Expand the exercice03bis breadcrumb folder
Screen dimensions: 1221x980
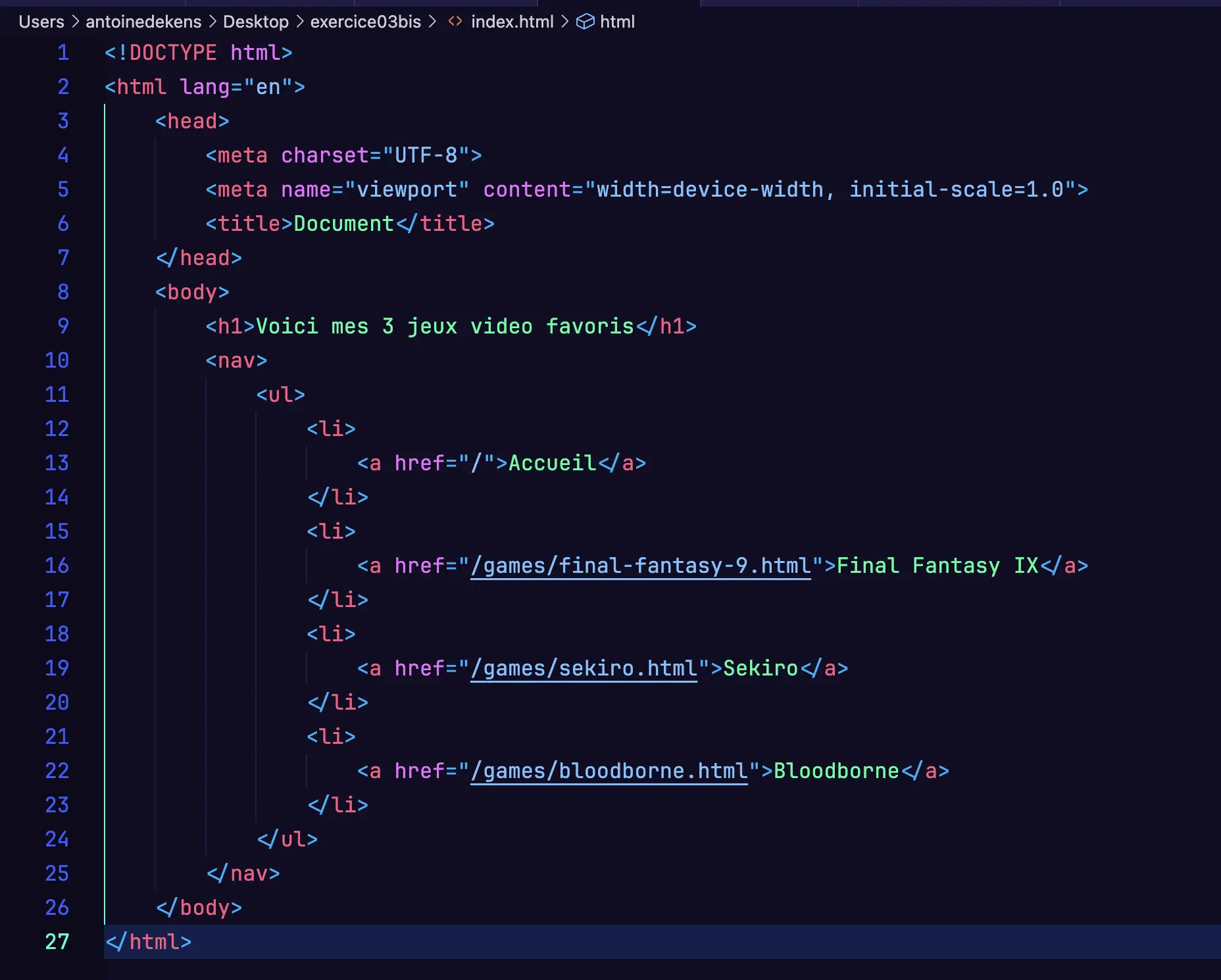365,22
